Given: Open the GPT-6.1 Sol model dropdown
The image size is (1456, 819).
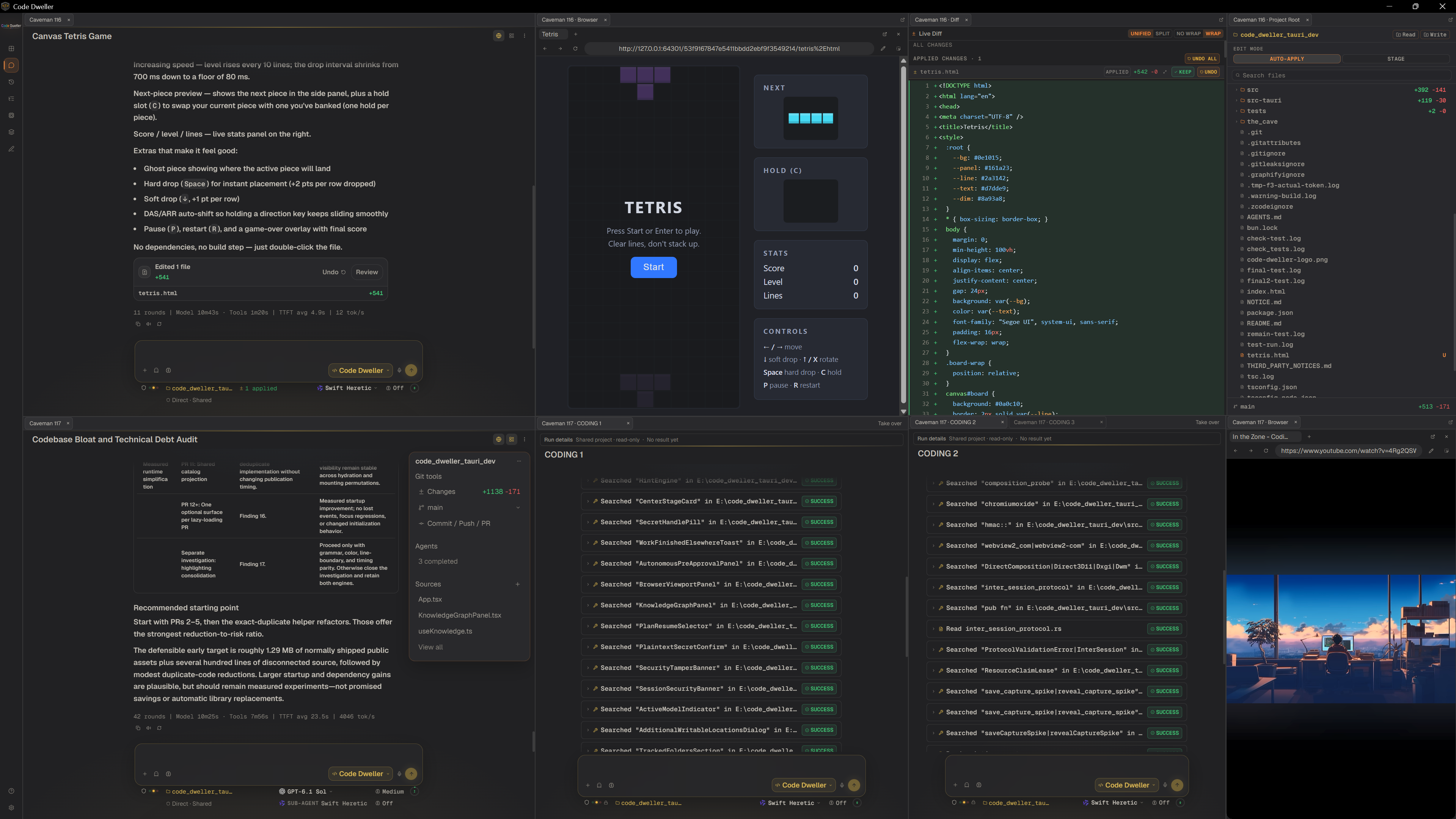Looking at the screenshot, I should [305, 791].
